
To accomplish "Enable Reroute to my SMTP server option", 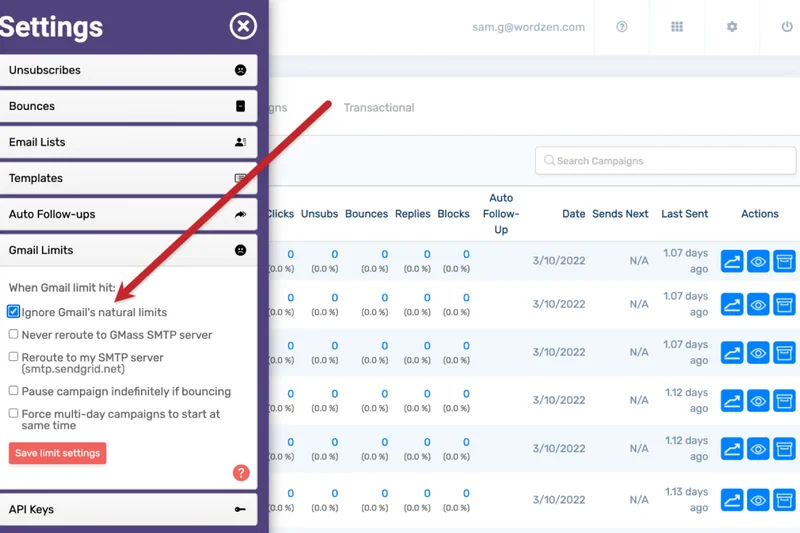I will [x=14, y=357].
